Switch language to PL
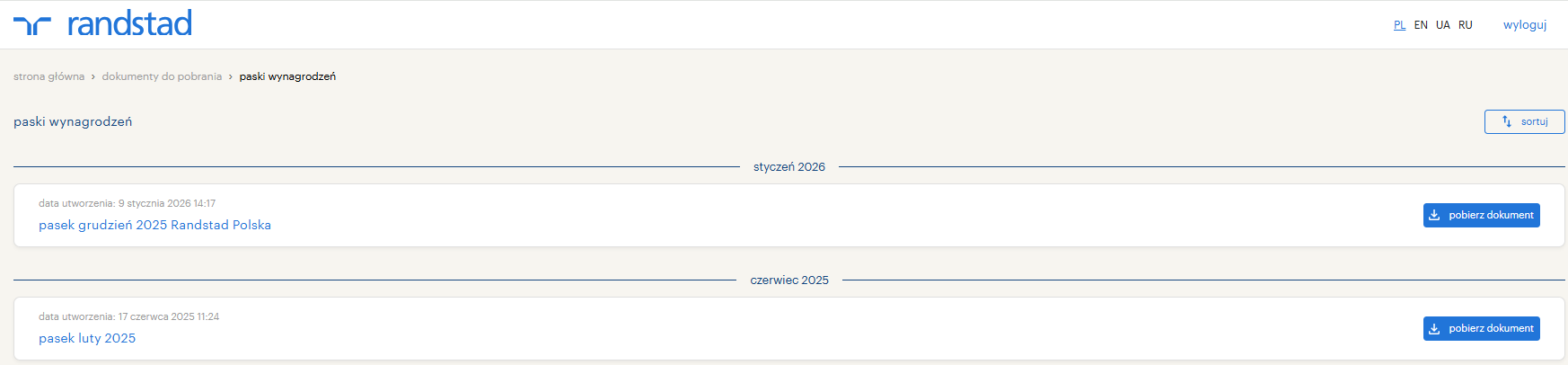This screenshot has height=365, width=1568. pyautogui.click(x=1399, y=25)
